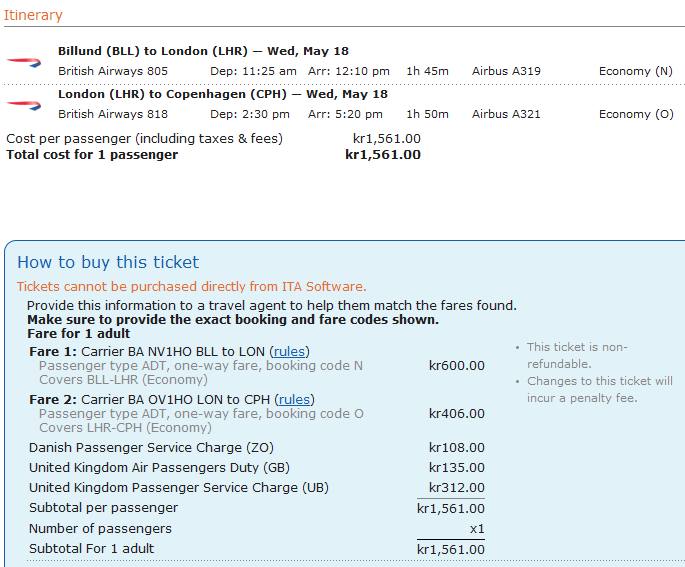Open the rules link for Fare 1
Image resolution: width=685 pixels, height=567 pixels.
point(290,351)
